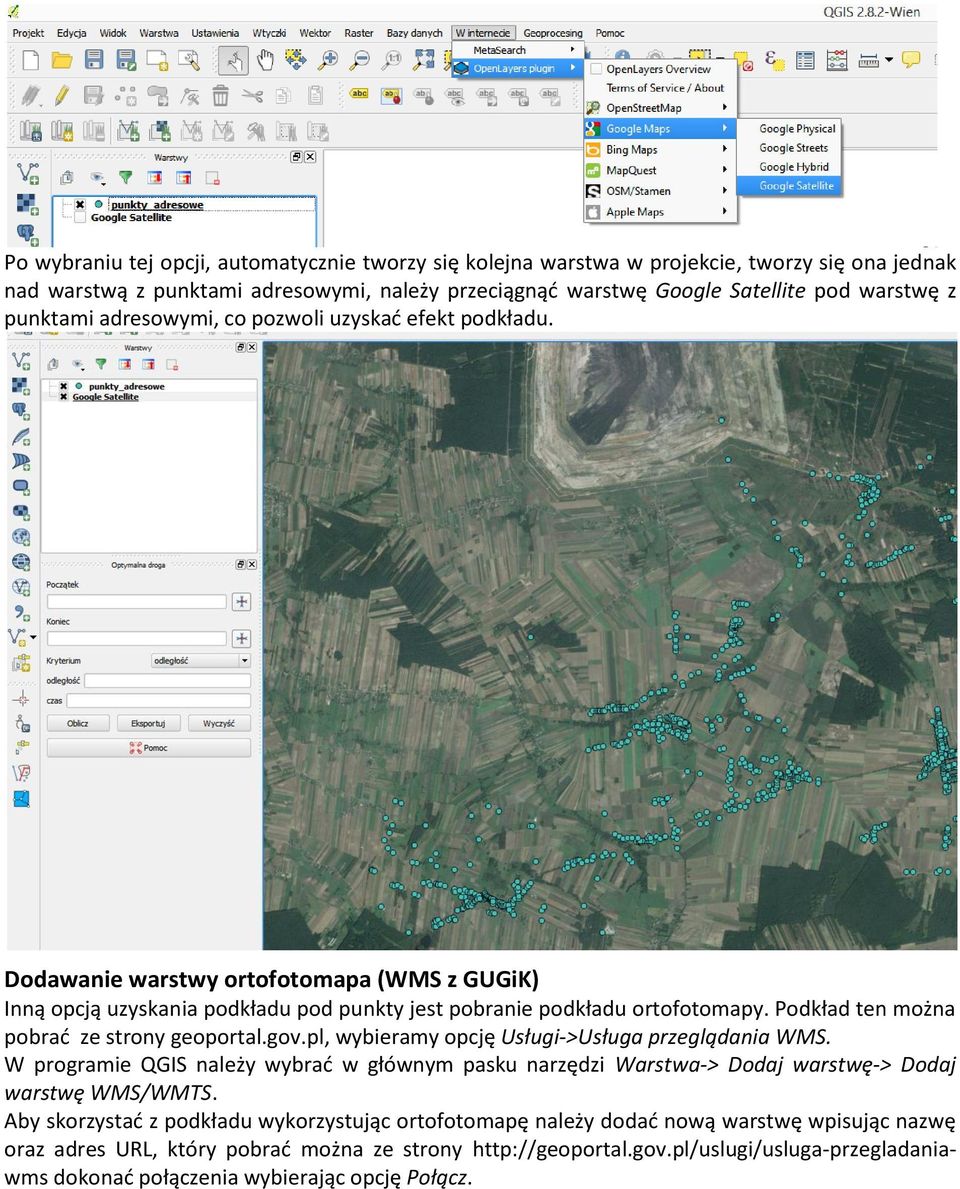960x1189 pixels.
Task: Tick the unchecked Google Satellite layer checkbox
Action: pyautogui.click(x=80, y=218)
